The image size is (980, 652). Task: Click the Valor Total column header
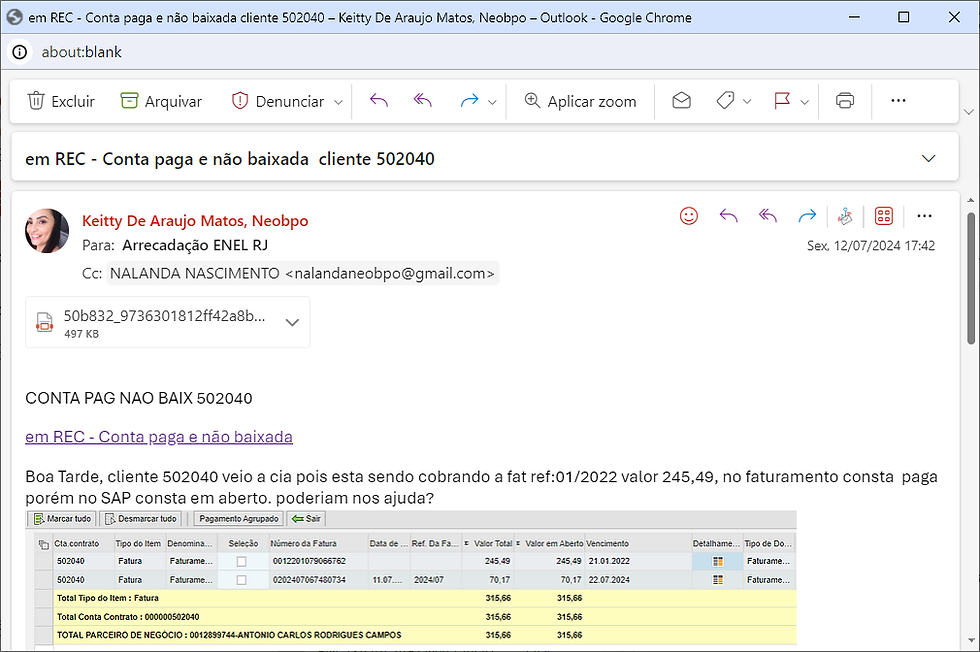(x=488, y=544)
